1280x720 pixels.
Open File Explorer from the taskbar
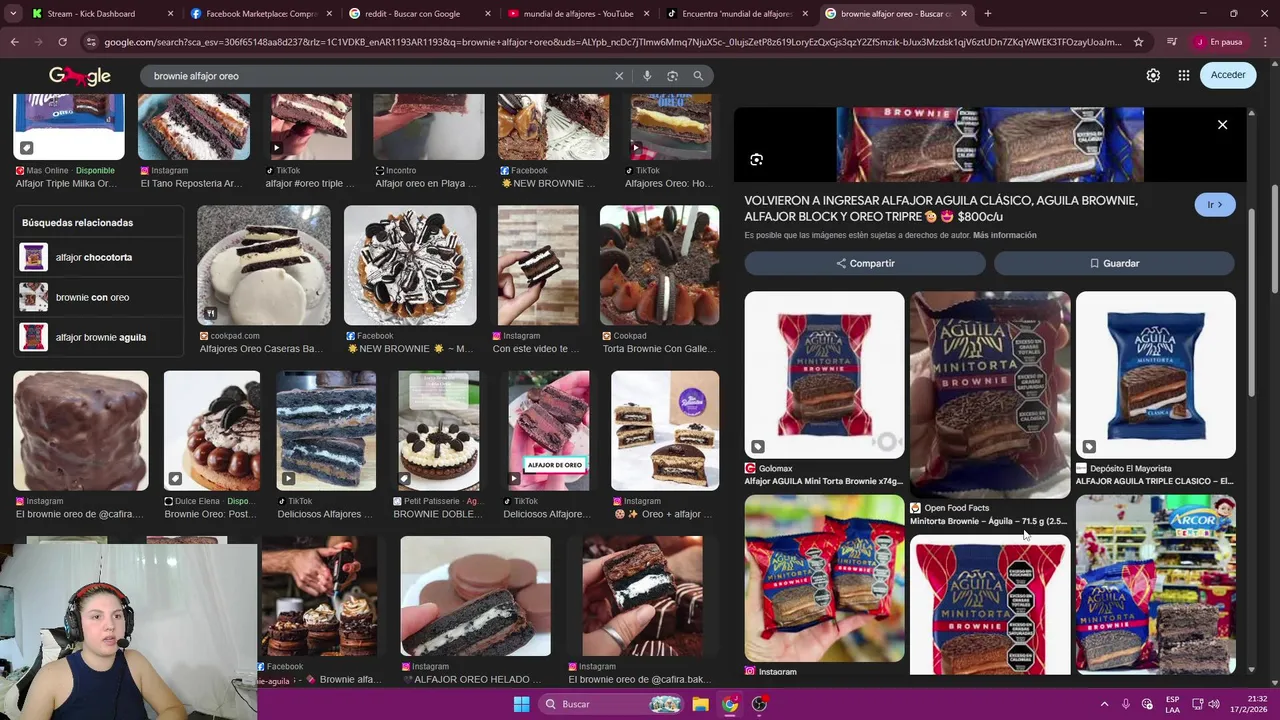click(x=700, y=704)
